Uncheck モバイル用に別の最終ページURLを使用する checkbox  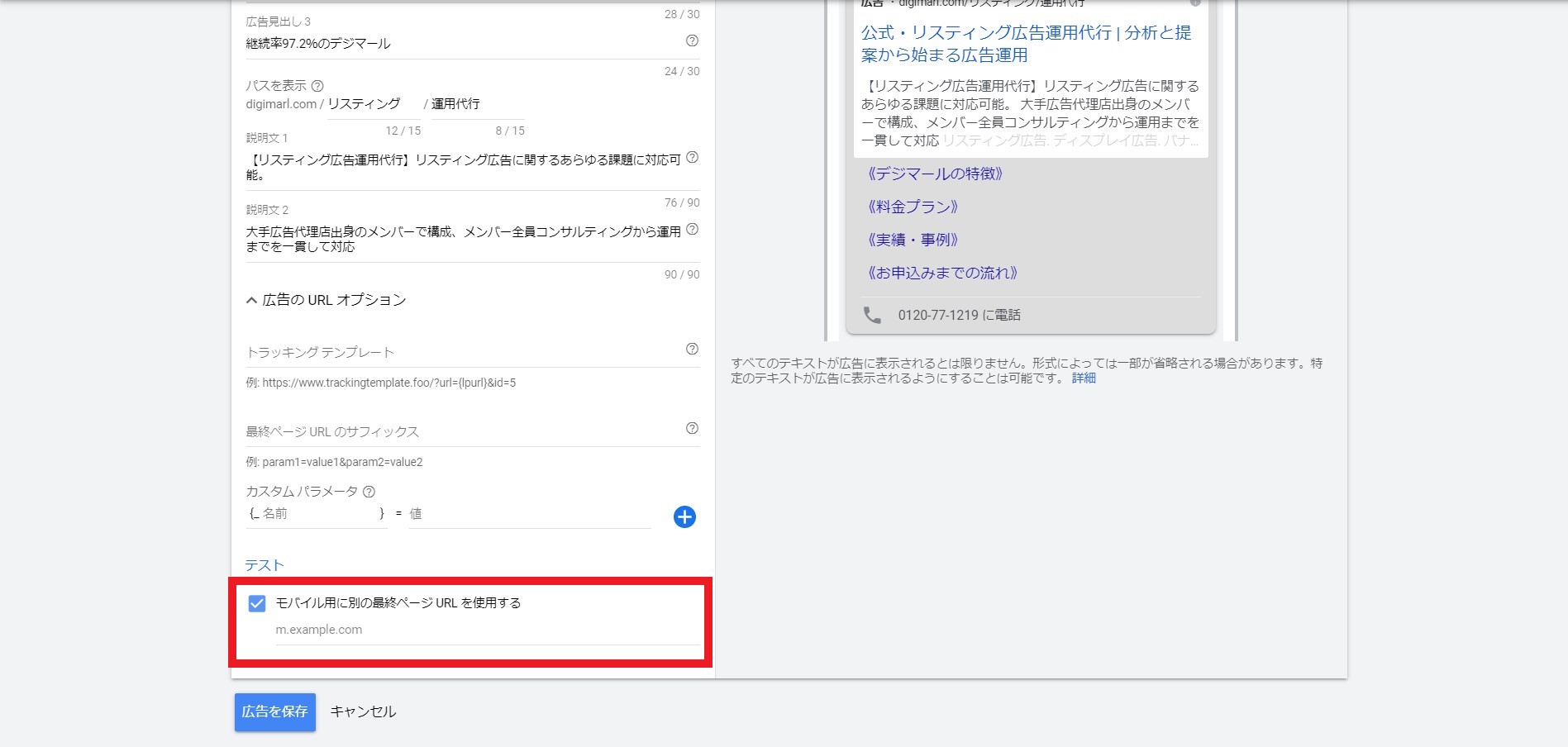(257, 603)
